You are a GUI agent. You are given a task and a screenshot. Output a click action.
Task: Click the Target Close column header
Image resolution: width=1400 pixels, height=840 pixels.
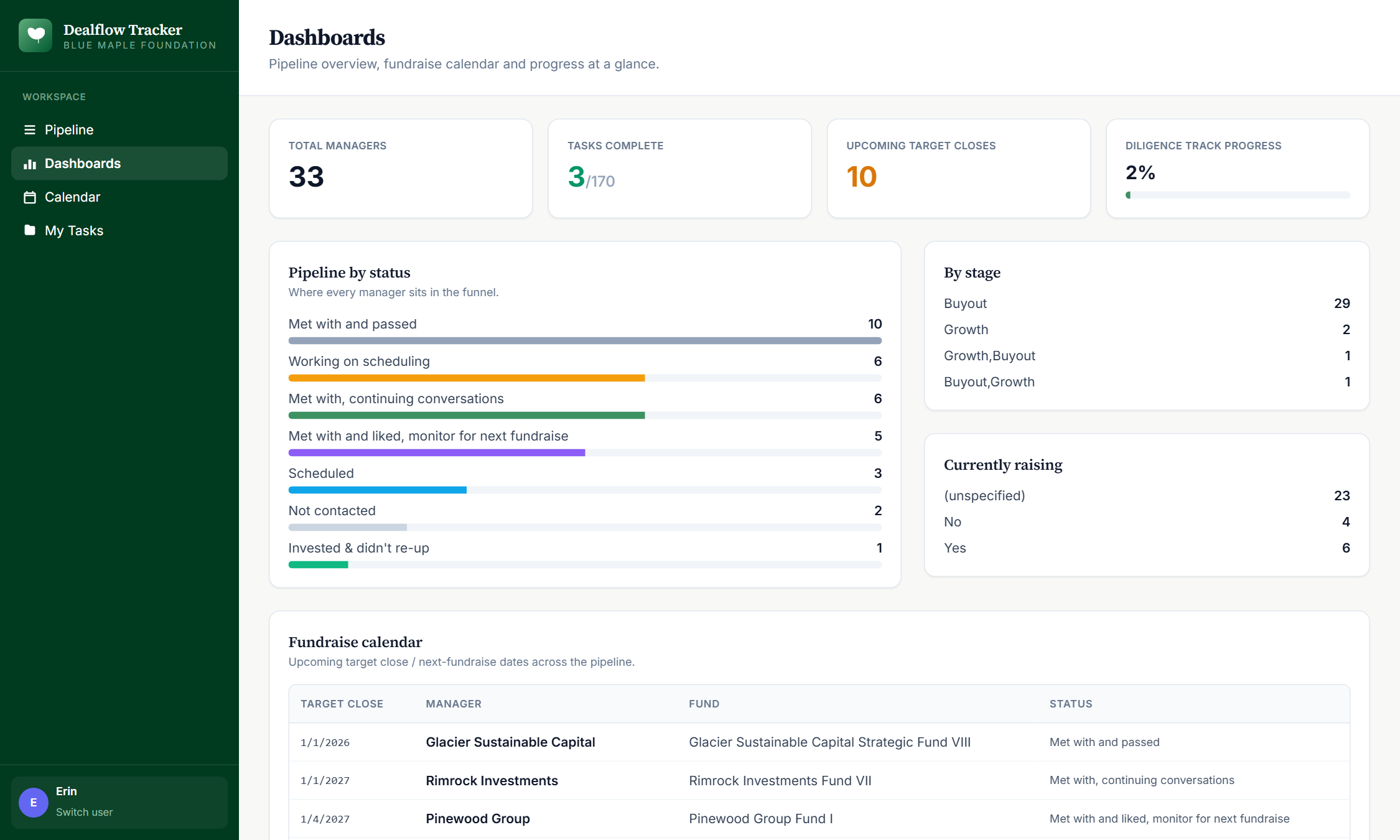coord(342,704)
